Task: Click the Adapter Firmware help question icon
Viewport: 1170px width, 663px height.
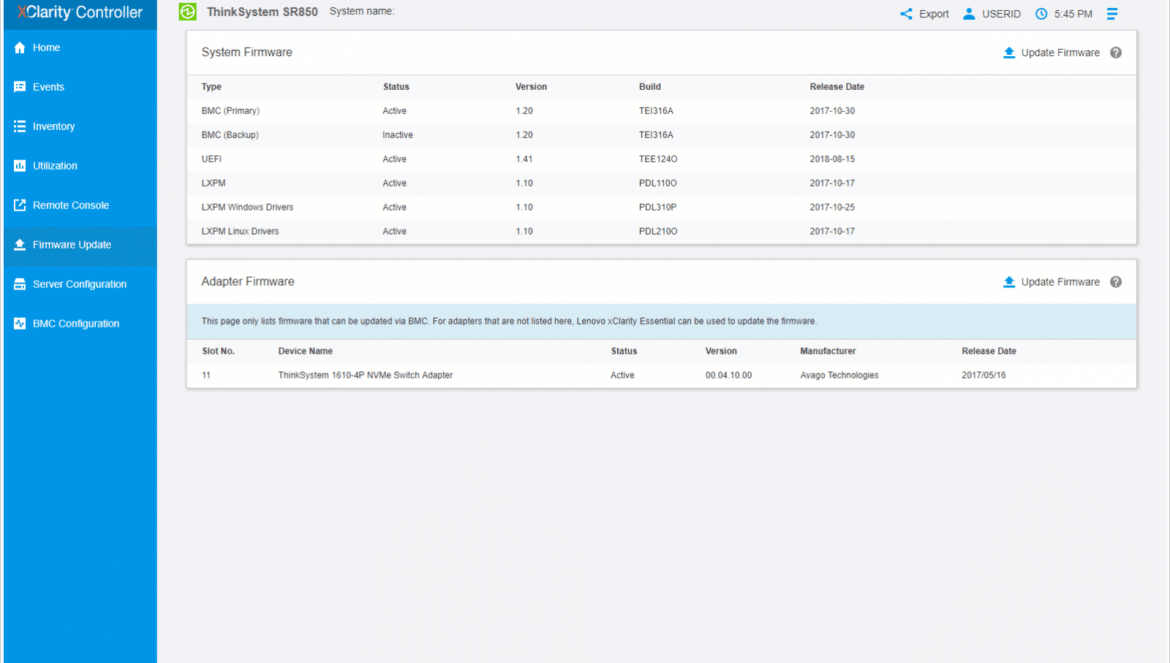Action: point(1116,282)
